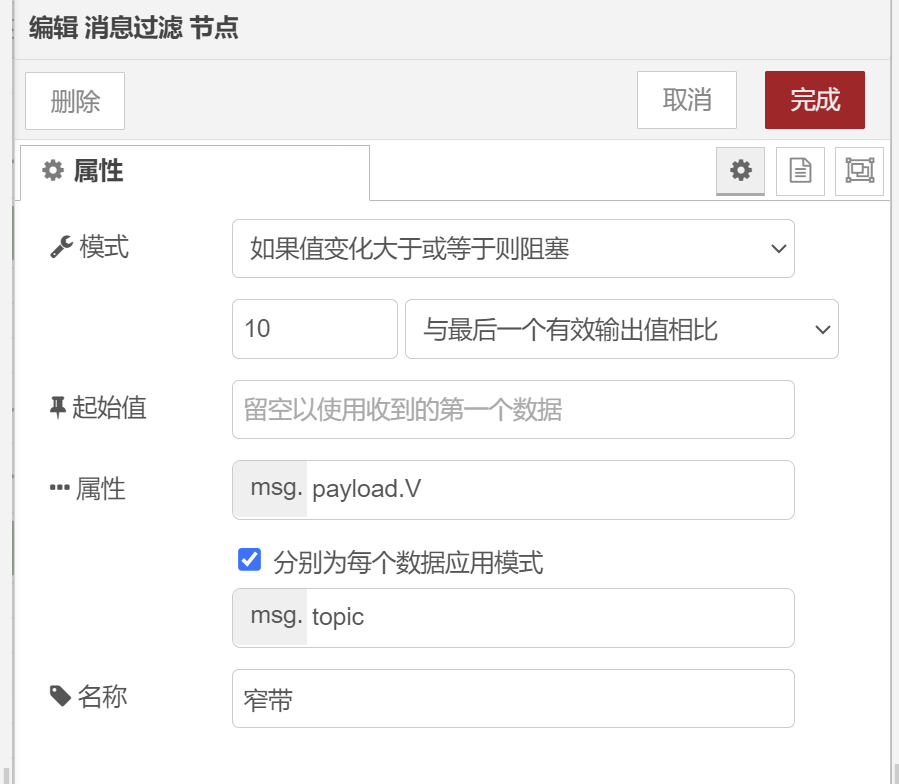
Task: Select the 属性 properties tab
Action: coord(195,172)
